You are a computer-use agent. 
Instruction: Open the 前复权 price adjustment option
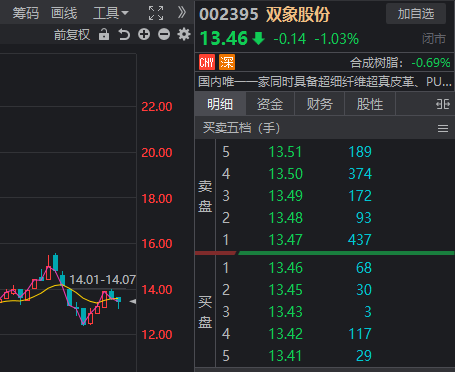click(72, 35)
